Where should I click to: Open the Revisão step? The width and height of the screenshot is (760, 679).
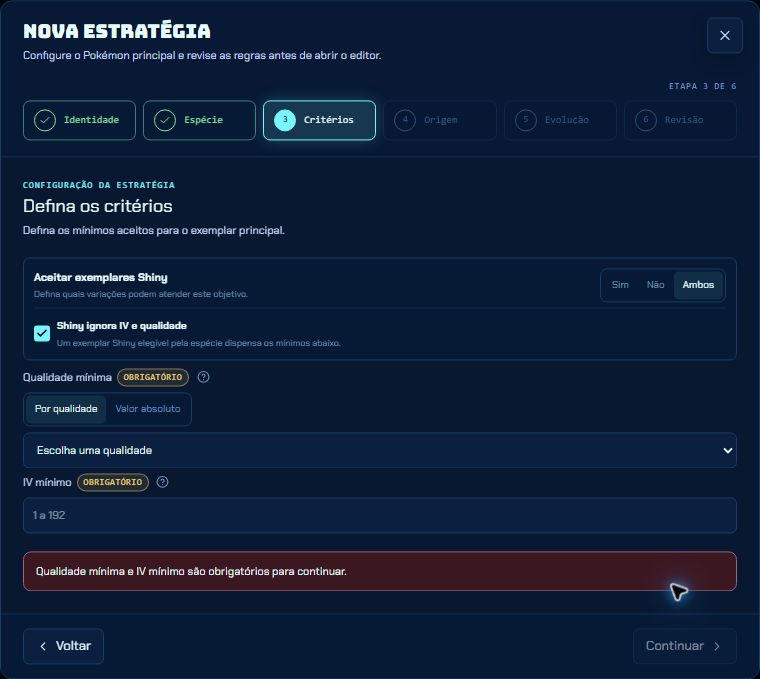point(681,120)
